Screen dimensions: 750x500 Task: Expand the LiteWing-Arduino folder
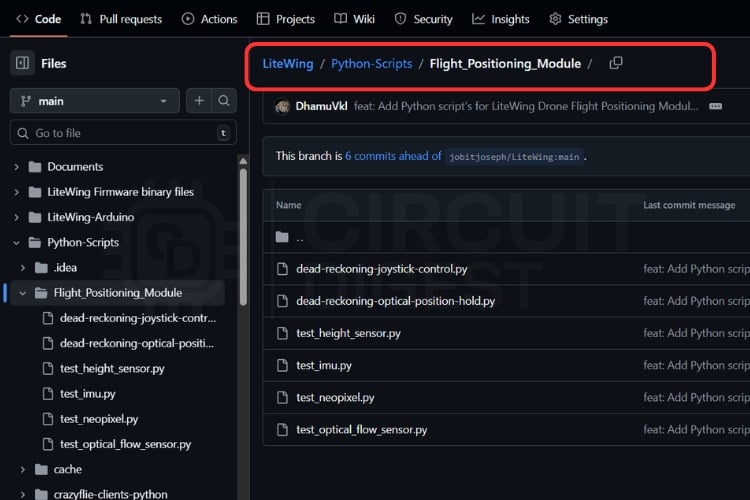[x=17, y=218]
